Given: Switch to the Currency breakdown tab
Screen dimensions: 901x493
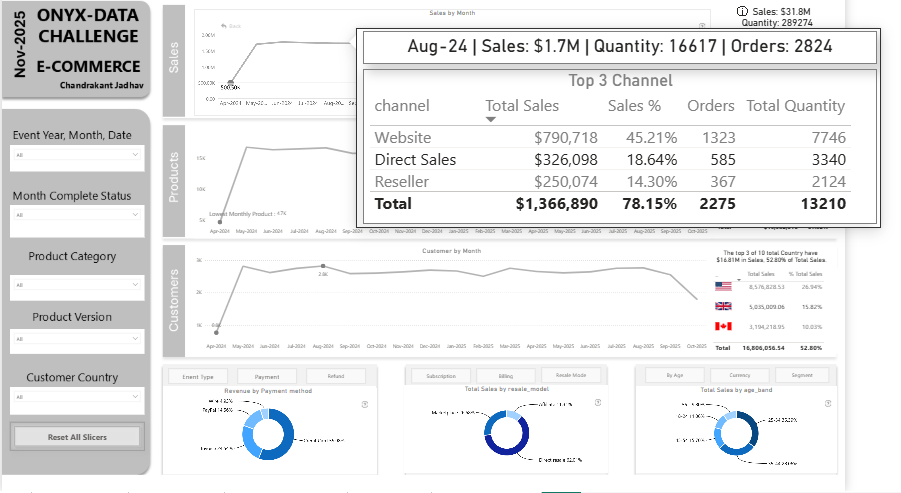Looking at the screenshot, I should point(742,376).
